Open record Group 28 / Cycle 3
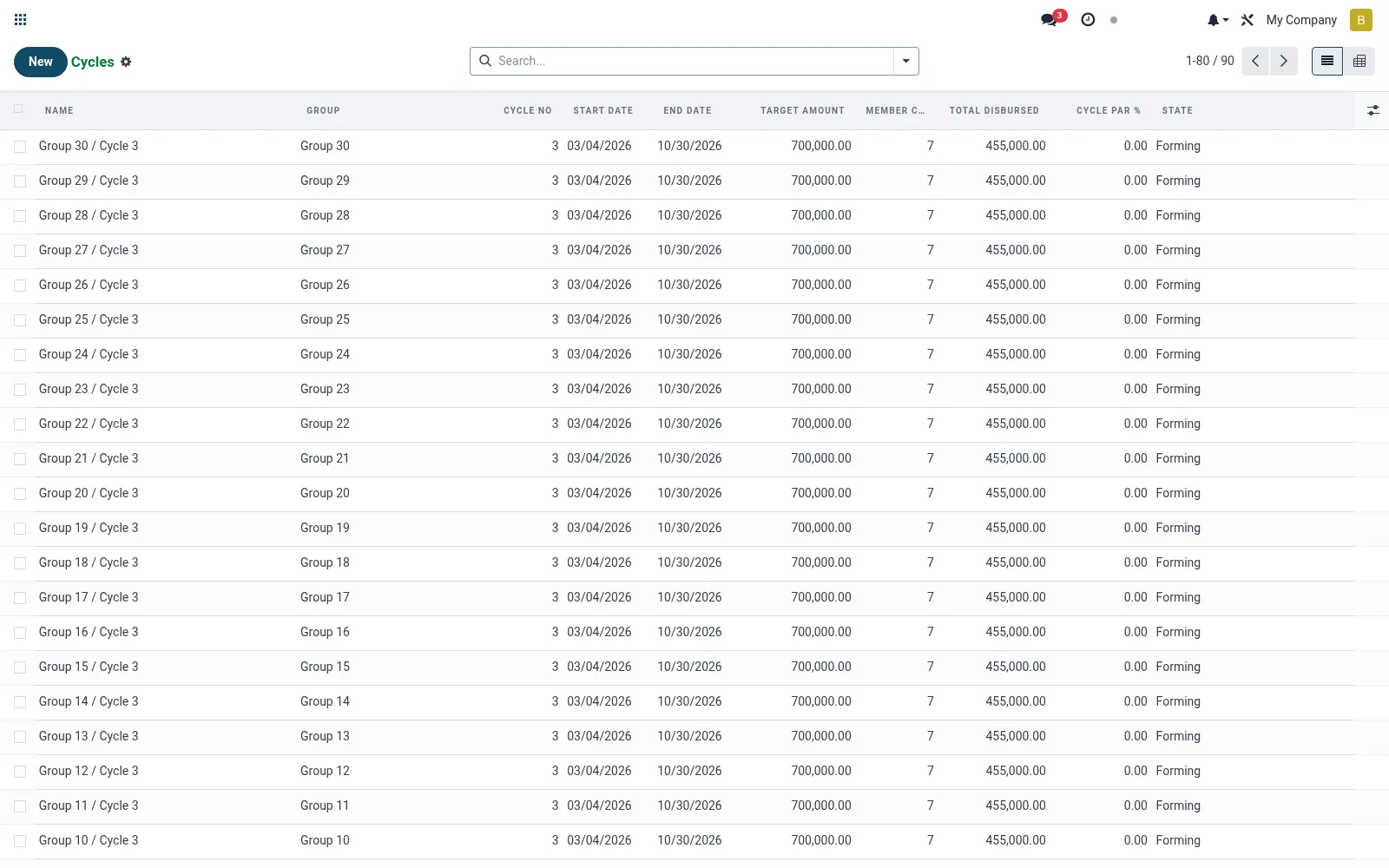Viewport: 1389px width, 868px height. click(x=89, y=215)
